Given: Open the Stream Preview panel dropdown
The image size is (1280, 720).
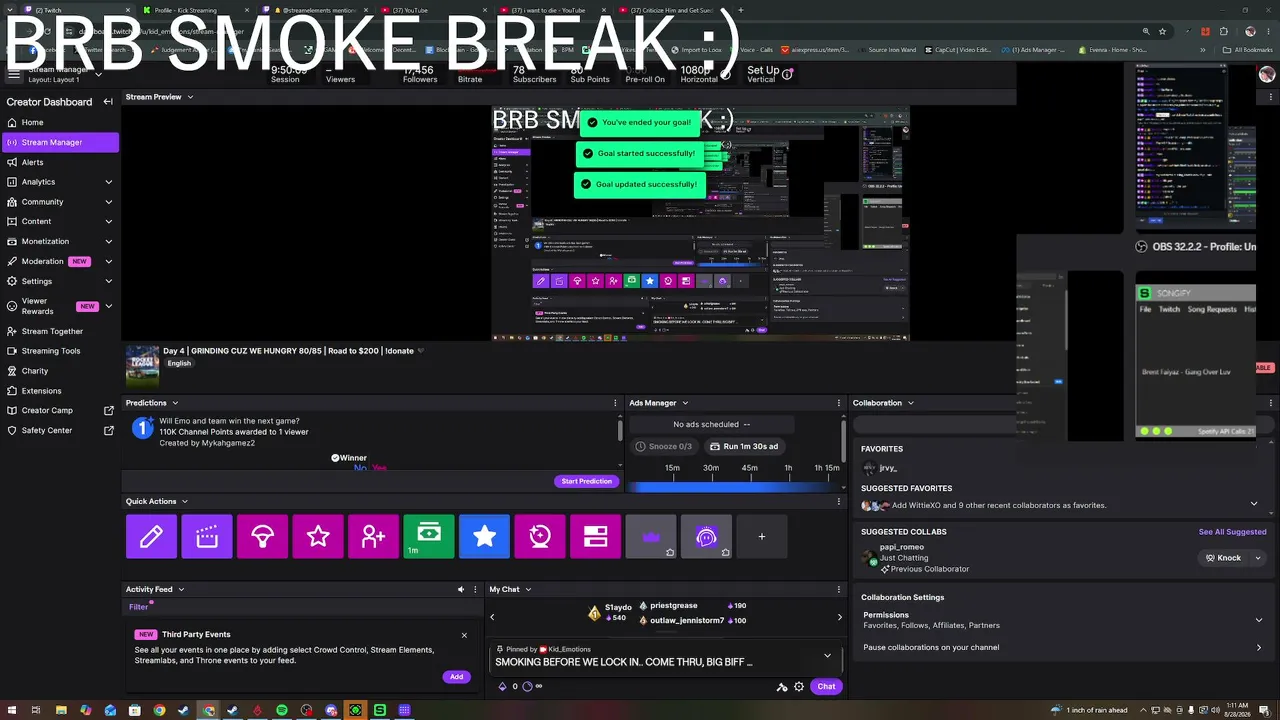Looking at the screenshot, I should coord(190,97).
